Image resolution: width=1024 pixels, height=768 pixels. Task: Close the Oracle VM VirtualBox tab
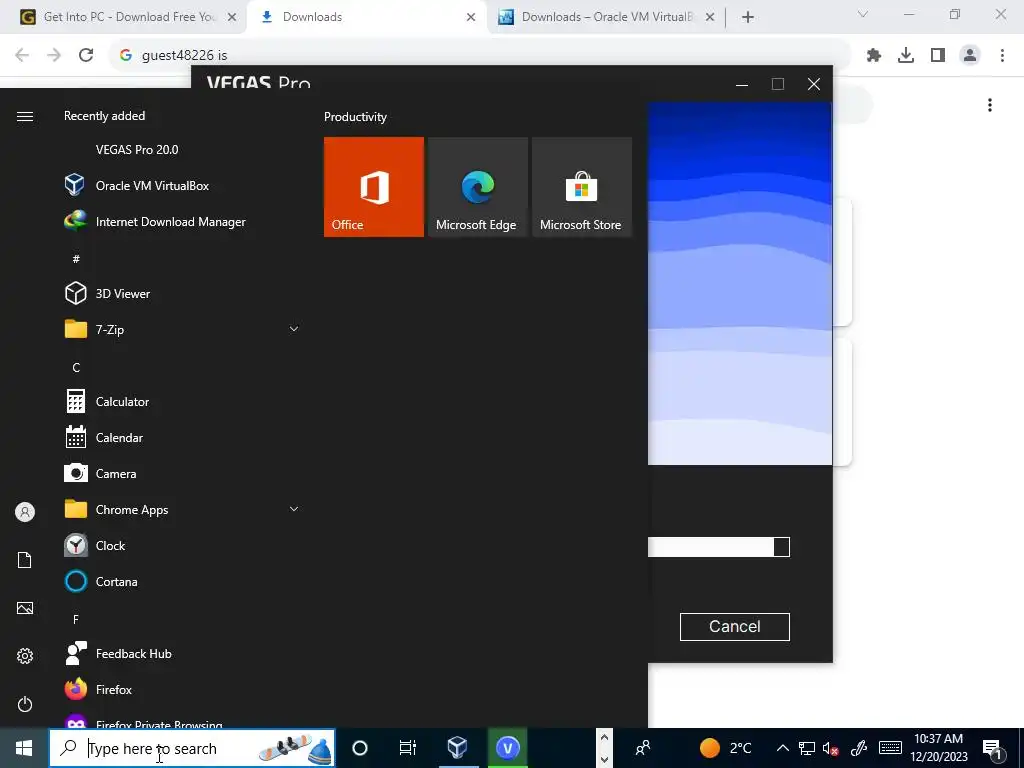click(x=711, y=17)
